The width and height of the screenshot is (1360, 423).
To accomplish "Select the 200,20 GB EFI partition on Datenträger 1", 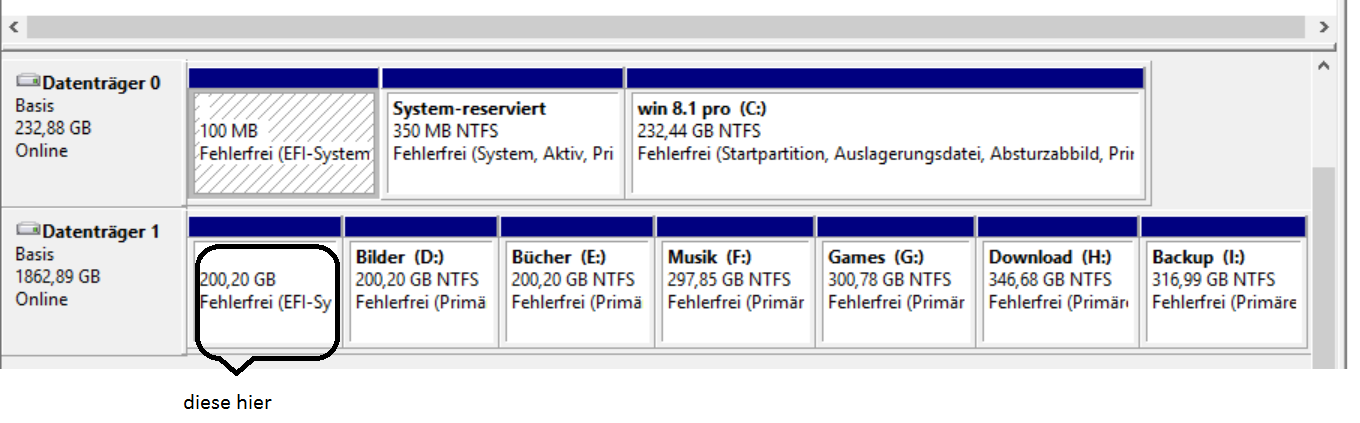I will pos(265,282).
